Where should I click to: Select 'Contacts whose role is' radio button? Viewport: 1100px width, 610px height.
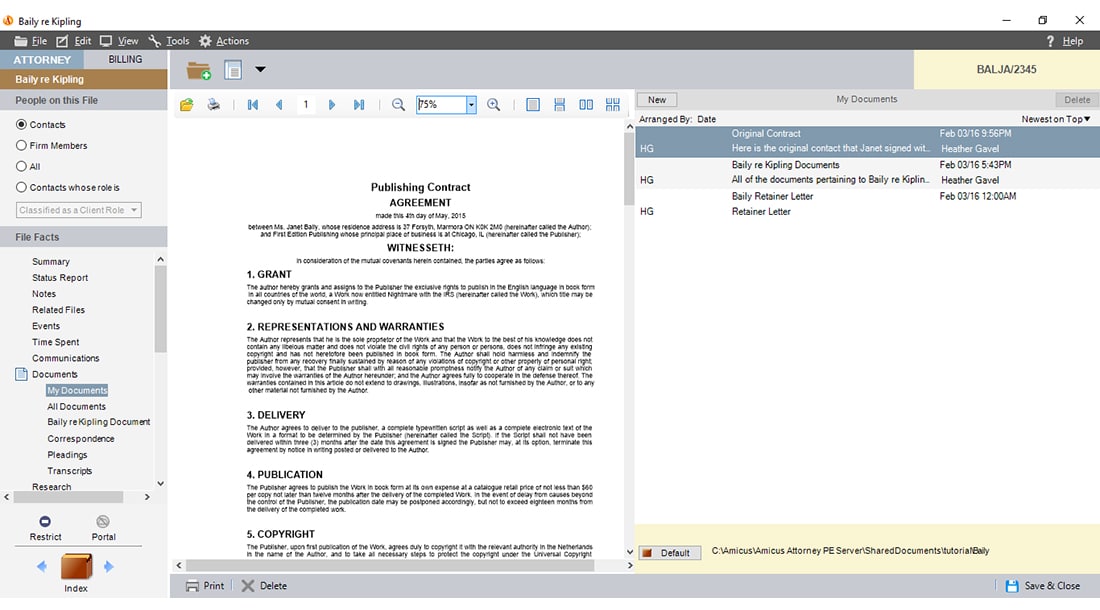click(x=21, y=187)
